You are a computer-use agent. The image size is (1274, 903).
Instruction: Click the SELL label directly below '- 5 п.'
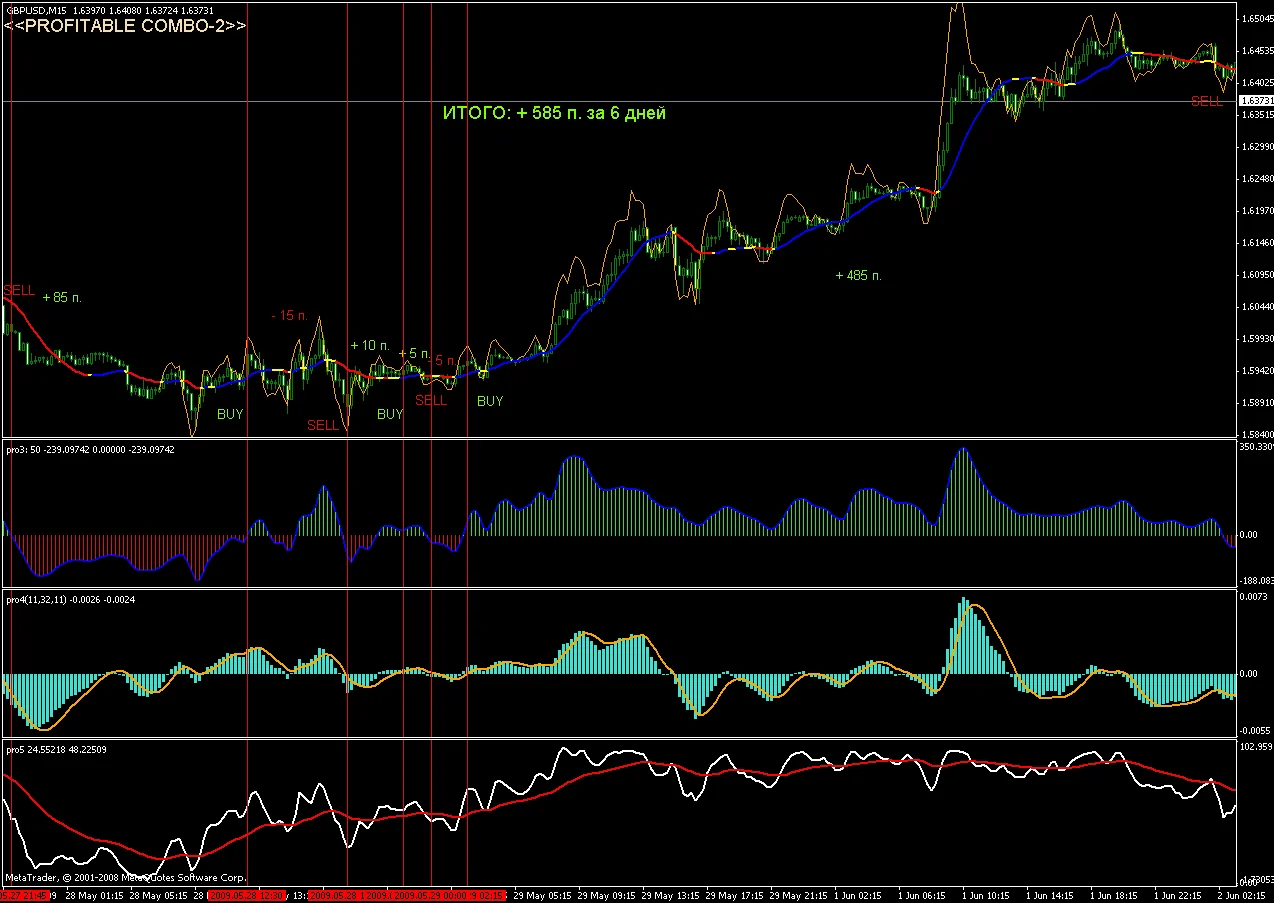[431, 400]
